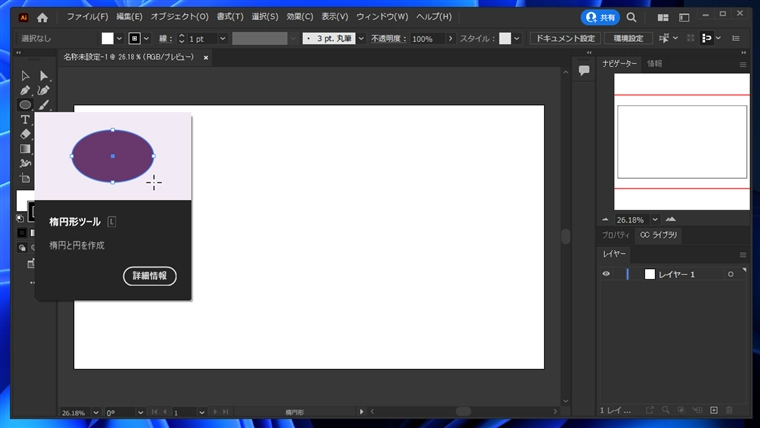The width and height of the screenshot is (760, 428).
Task: Open the スタイル style dropdown arrow
Action: [517, 38]
